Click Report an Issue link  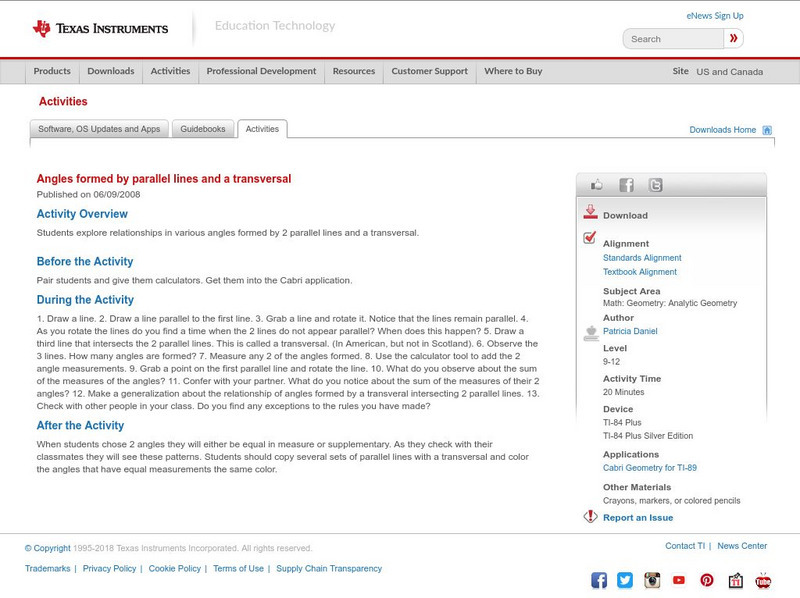click(638, 518)
